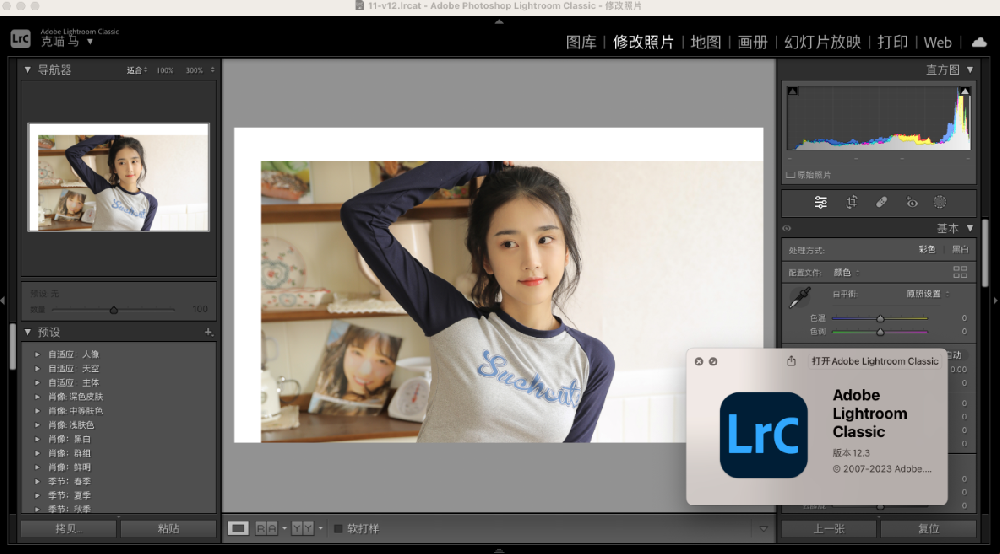Open the 地图 module tab
Screen dimensions: 1000x554
706,42
